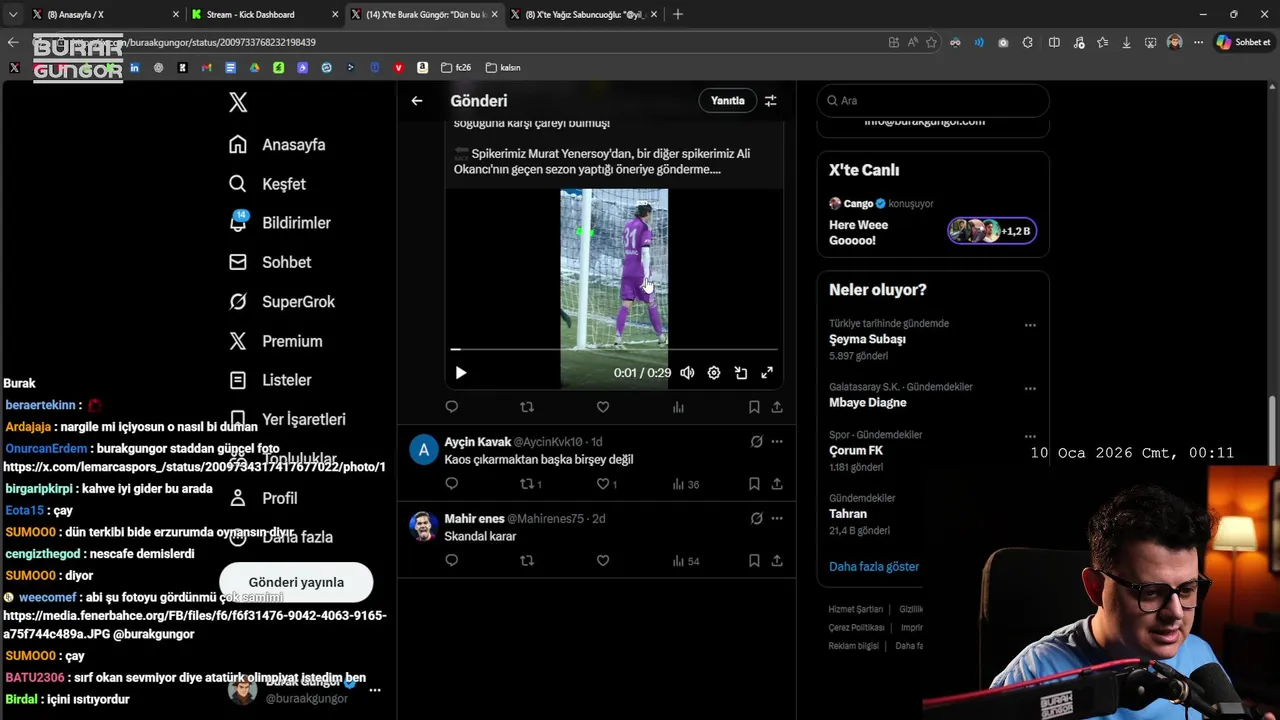
Task: Open a new browser tab
Action: point(678,14)
